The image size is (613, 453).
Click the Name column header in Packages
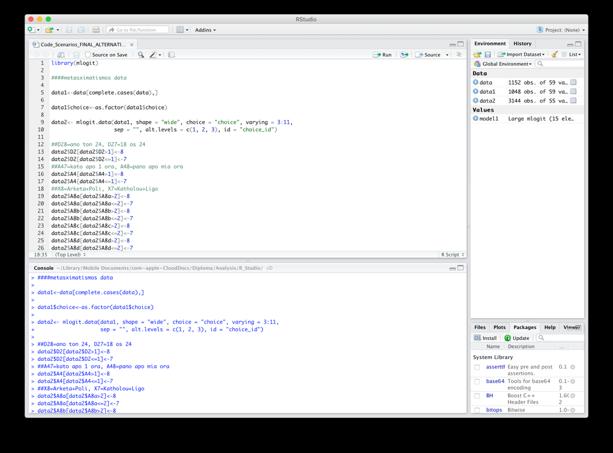[x=493, y=347]
